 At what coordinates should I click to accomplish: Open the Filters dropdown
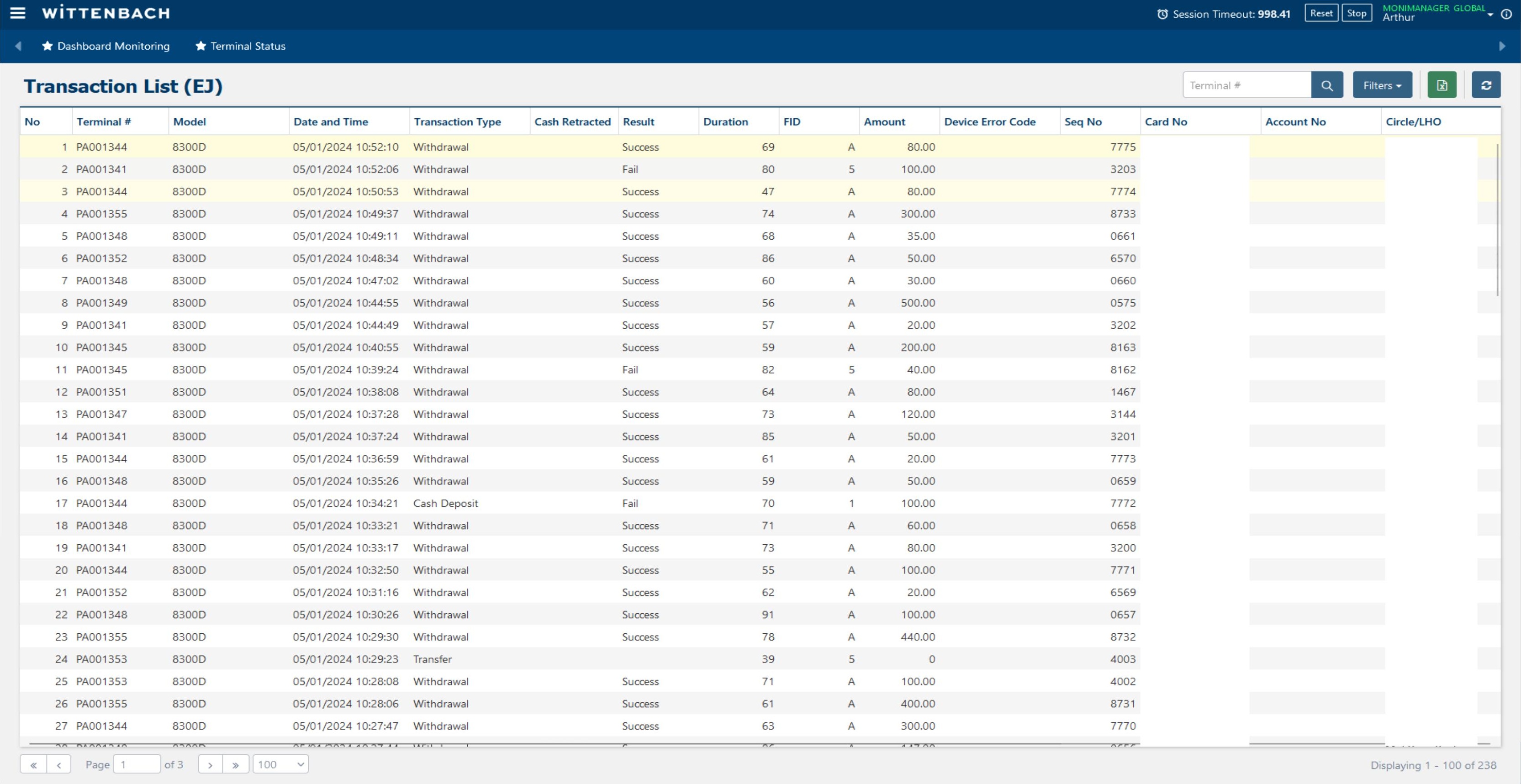click(x=1382, y=85)
